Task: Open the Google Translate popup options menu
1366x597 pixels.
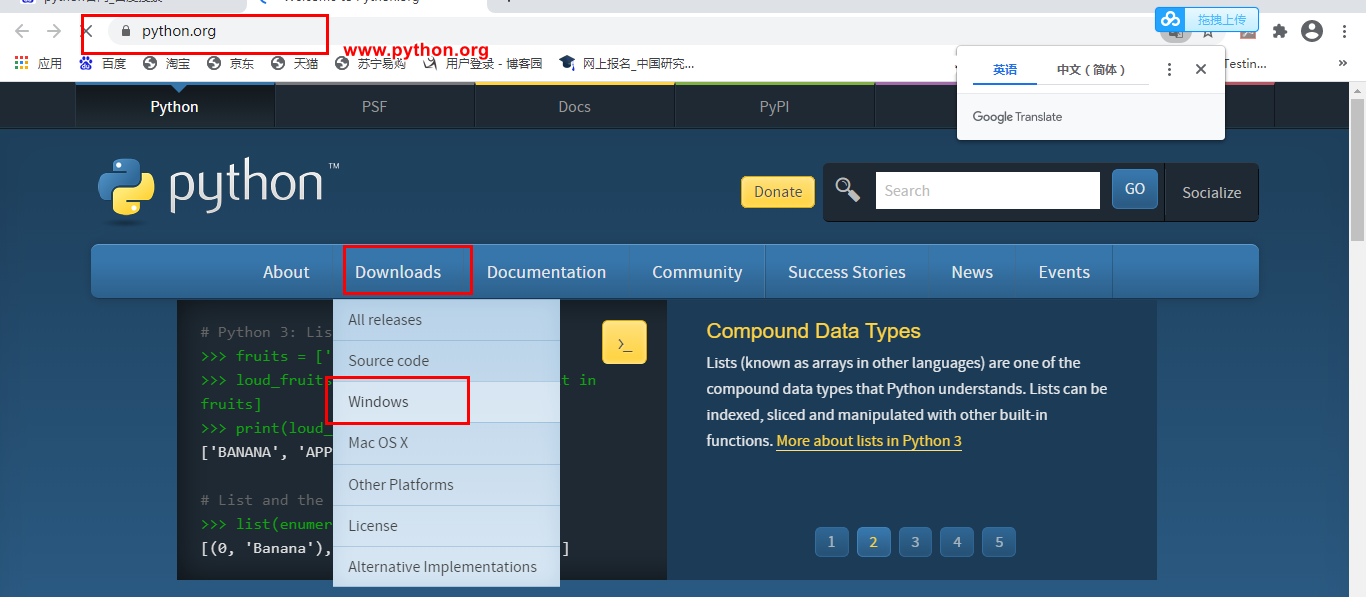Action: (1168, 69)
